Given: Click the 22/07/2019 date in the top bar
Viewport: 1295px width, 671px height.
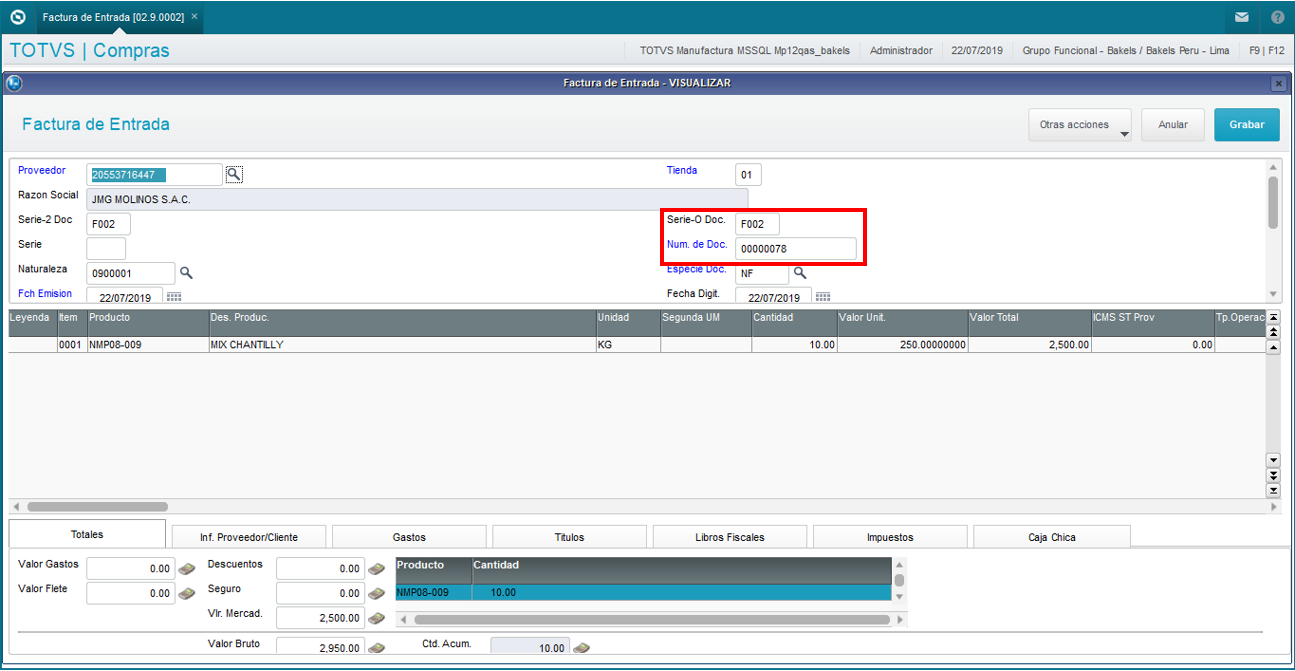Looking at the screenshot, I should (977, 50).
